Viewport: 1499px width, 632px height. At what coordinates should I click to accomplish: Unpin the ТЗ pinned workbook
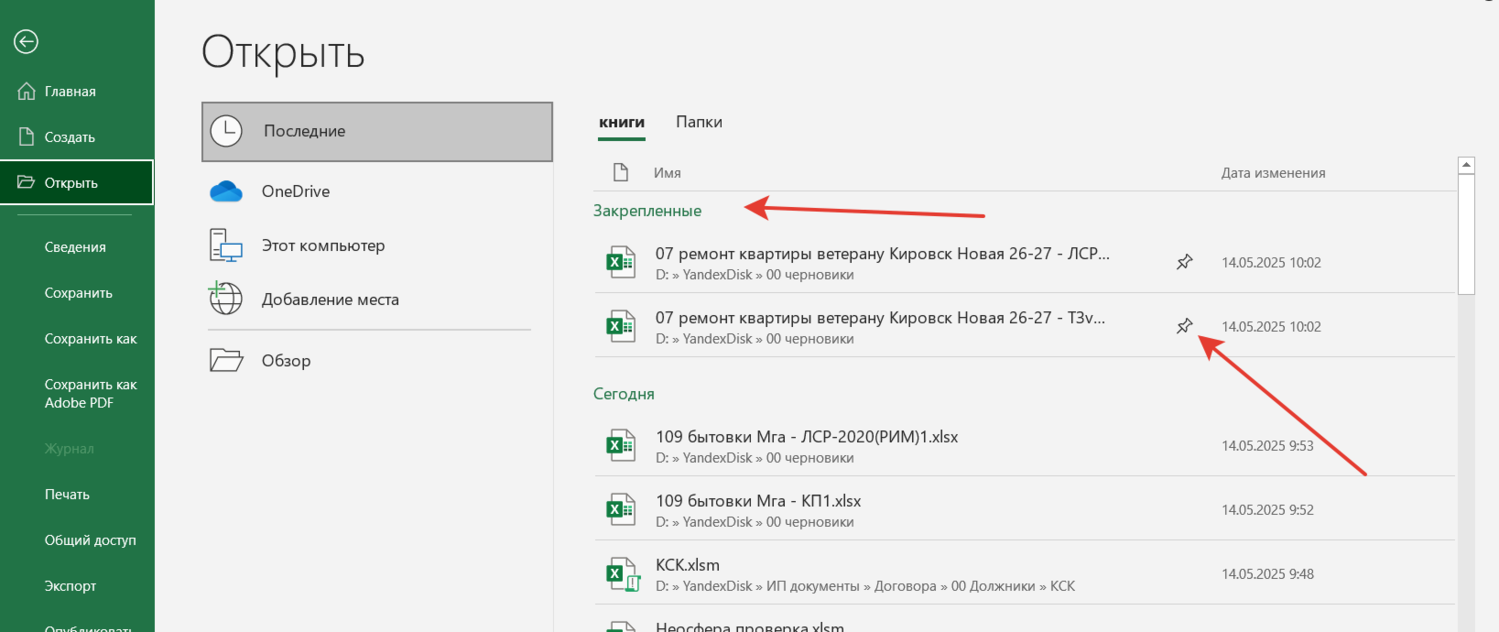click(x=1184, y=326)
